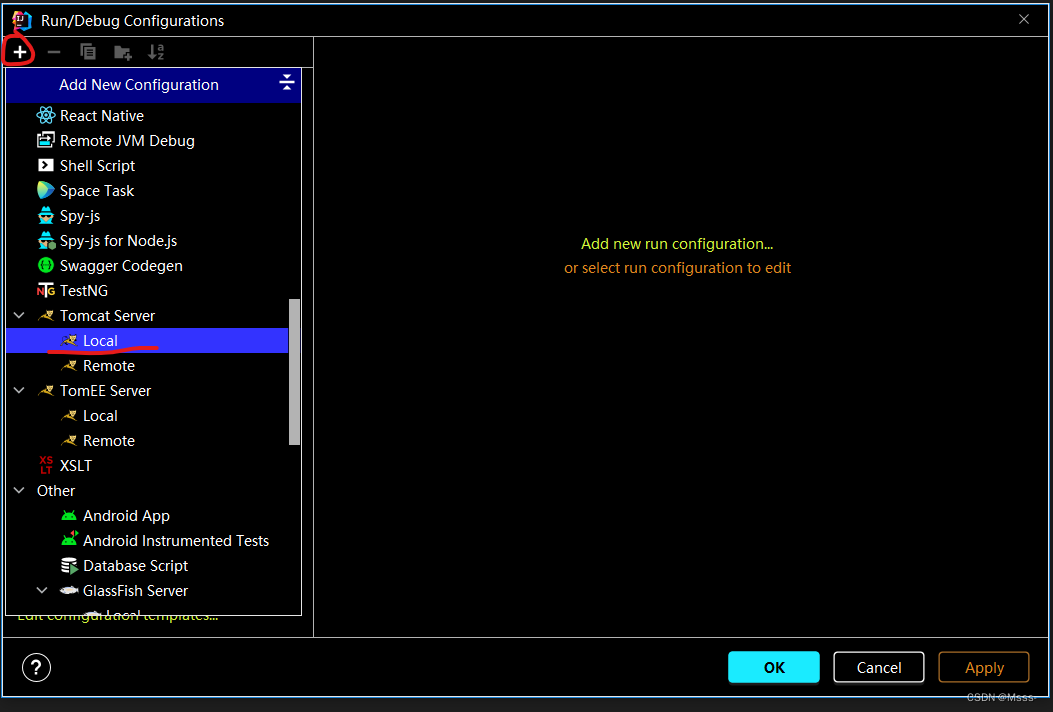Click the Database Script icon

pyautogui.click(x=68, y=566)
